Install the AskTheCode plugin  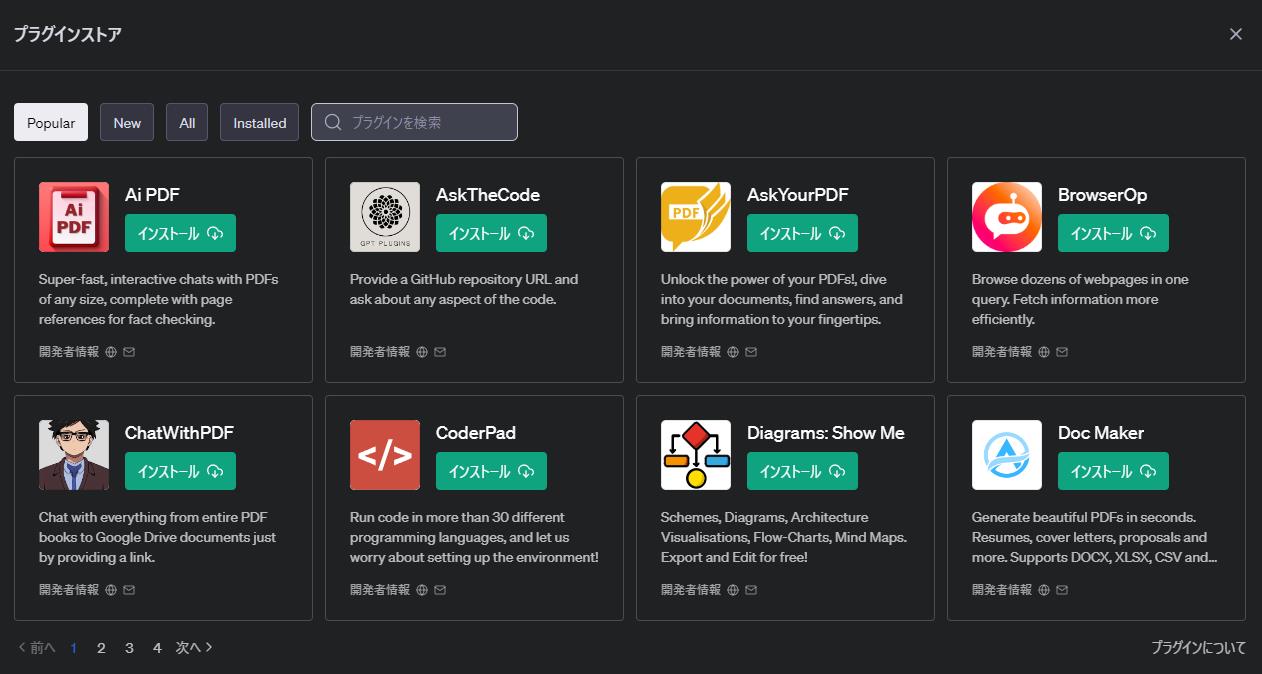(491, 233)
